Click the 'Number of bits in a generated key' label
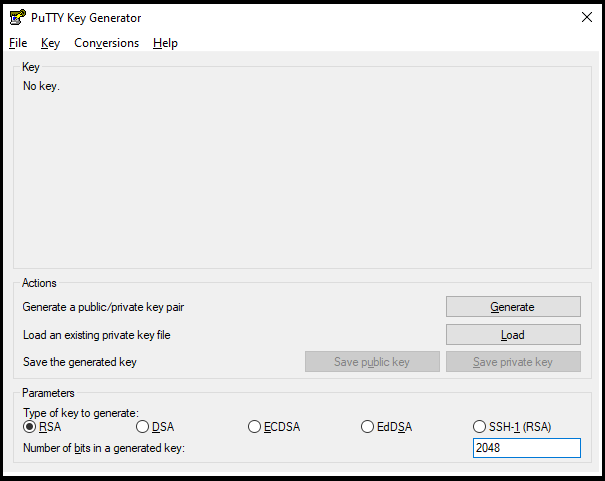The height and width of the screenshot is (481, 605). (104, 448)
